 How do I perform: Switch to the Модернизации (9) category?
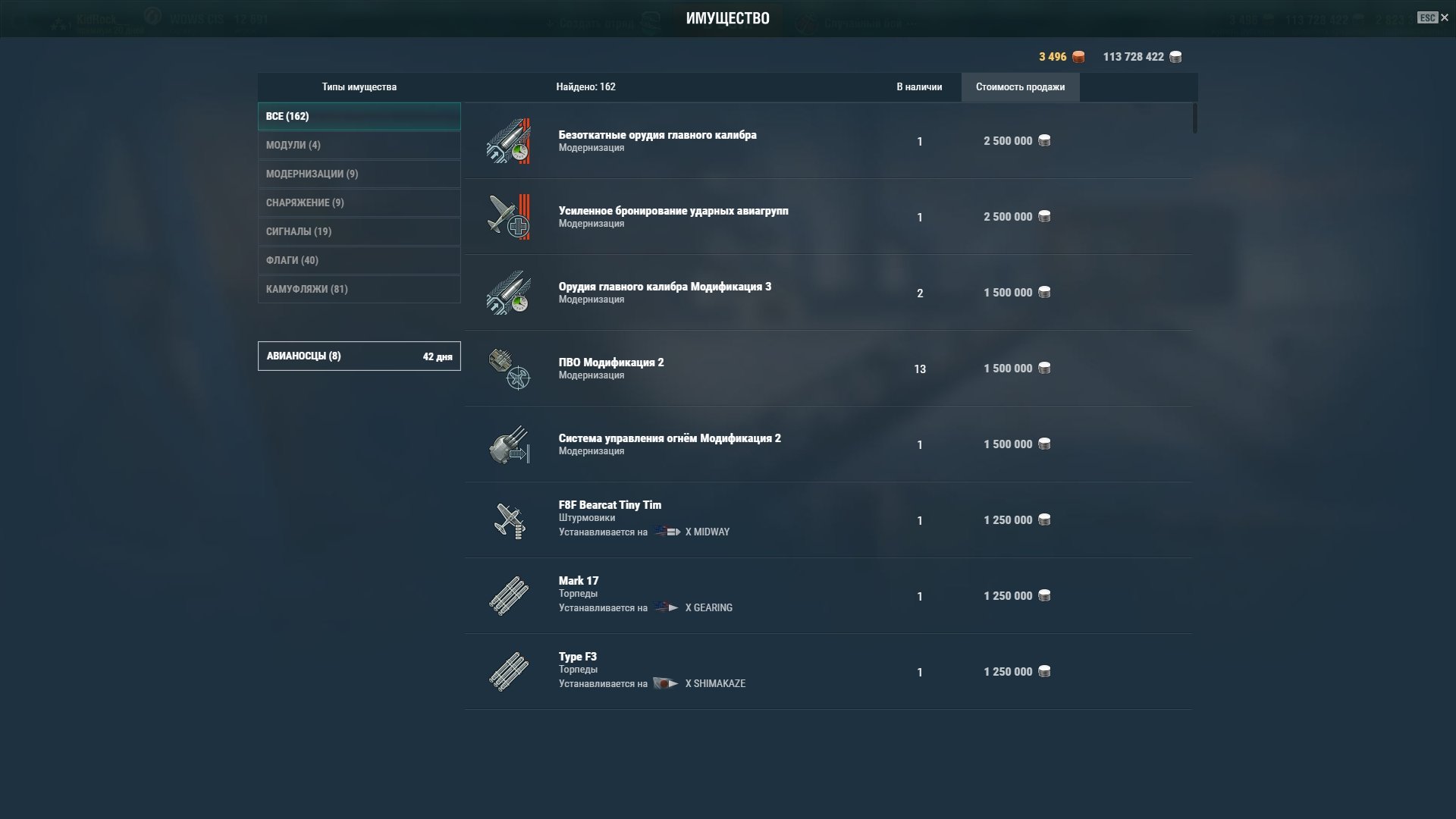point(359,174)
